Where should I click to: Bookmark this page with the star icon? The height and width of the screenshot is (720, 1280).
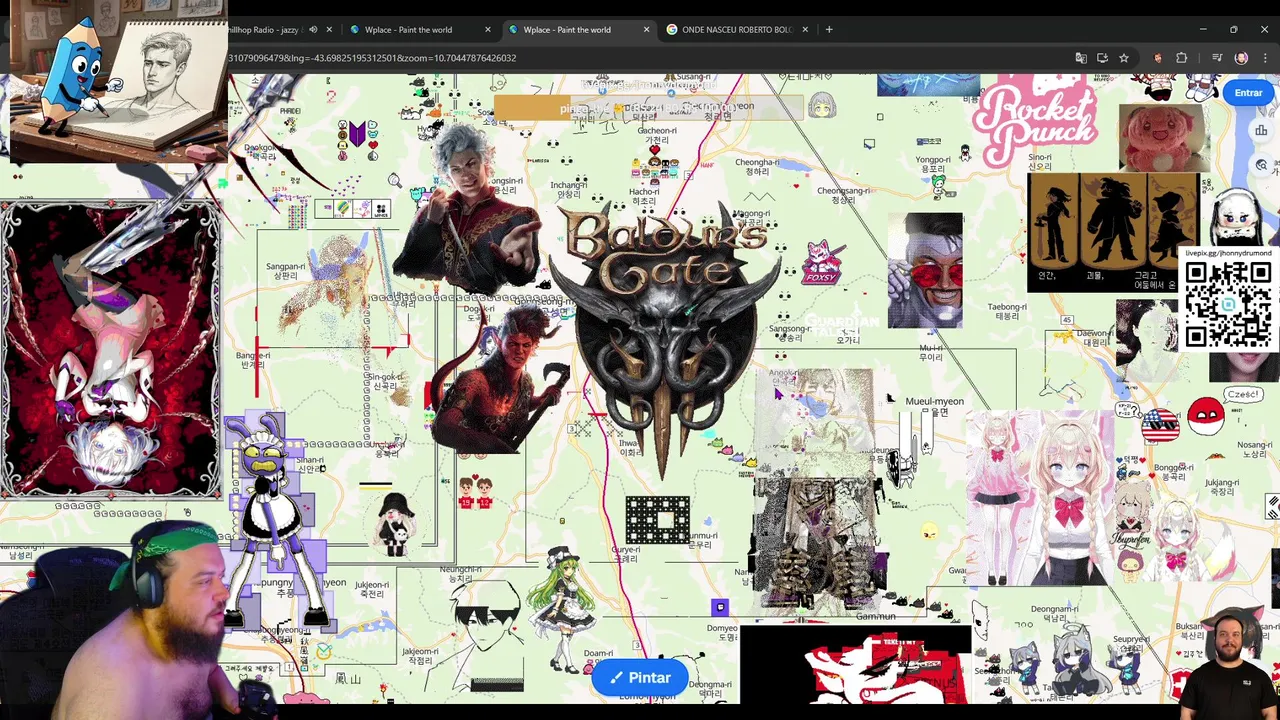tap(1124, 58)
